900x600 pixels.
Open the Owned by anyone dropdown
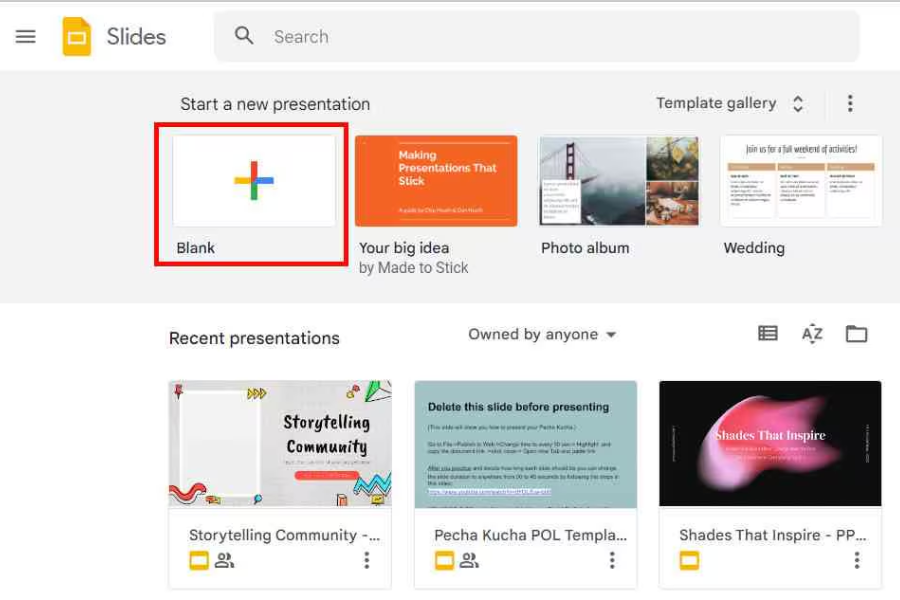(542, 335)
